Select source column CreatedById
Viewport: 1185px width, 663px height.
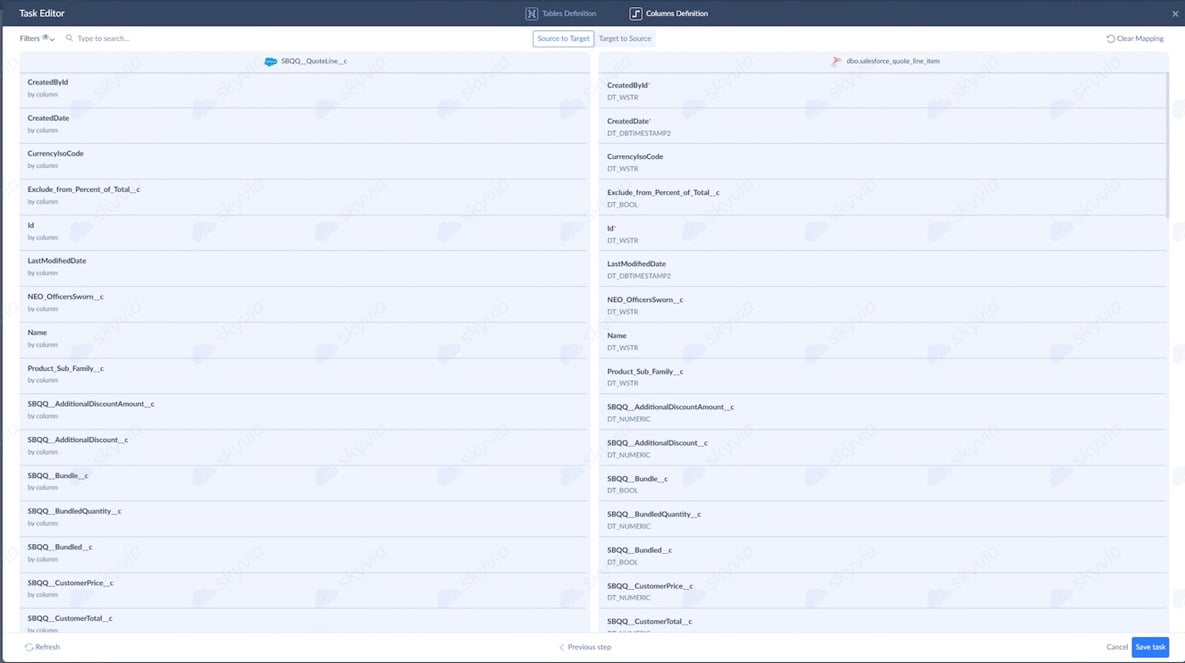click(x=304, y=89)
